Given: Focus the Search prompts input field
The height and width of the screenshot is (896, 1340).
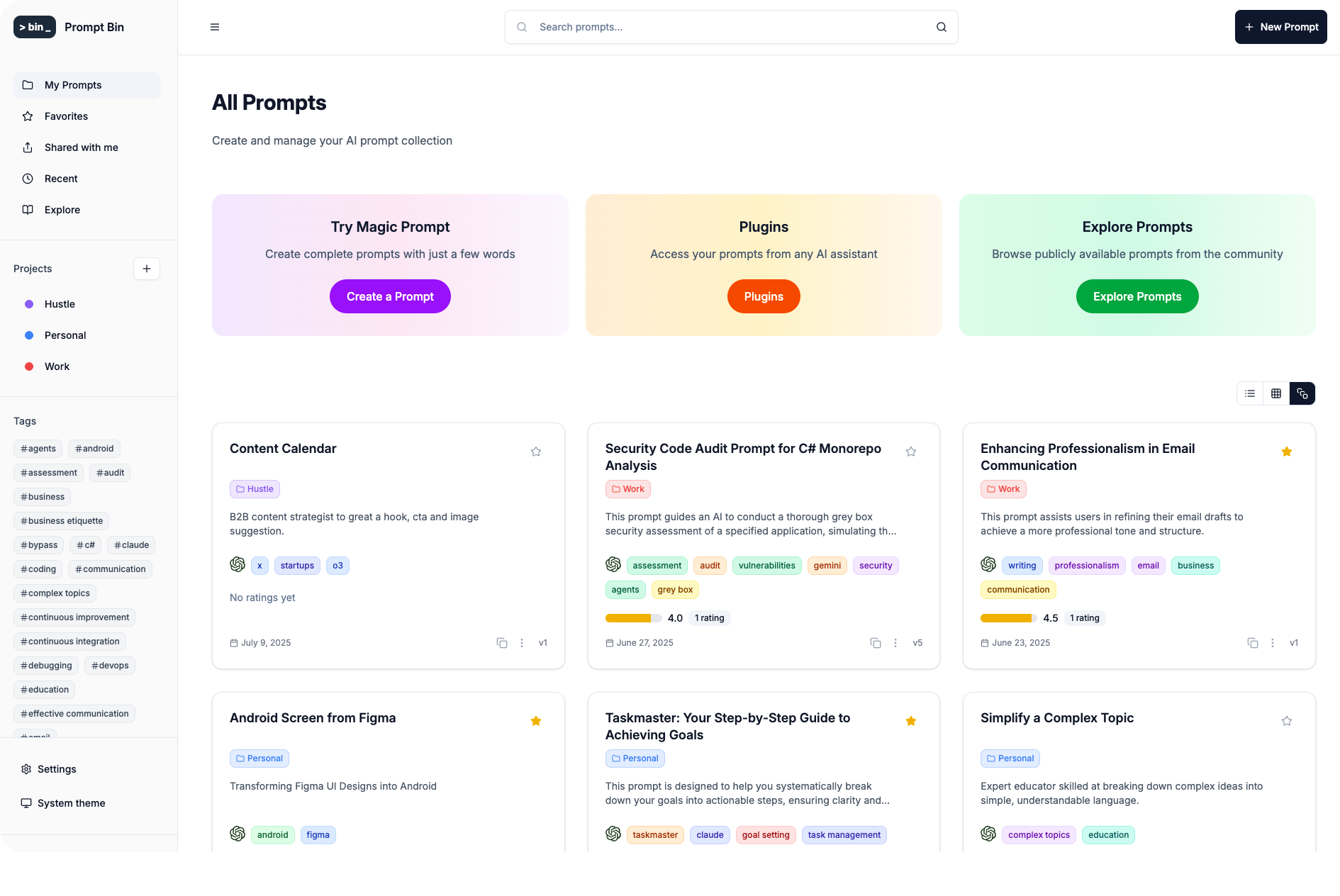Looking at the screenshot, I should tap(730, 27).
